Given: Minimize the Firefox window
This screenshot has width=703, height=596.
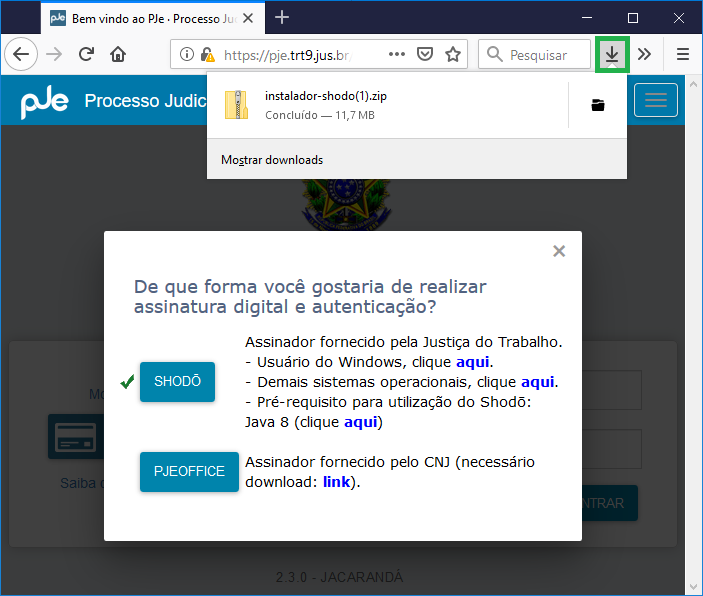Looking at the screenshot, I should (x=587, y=18).
